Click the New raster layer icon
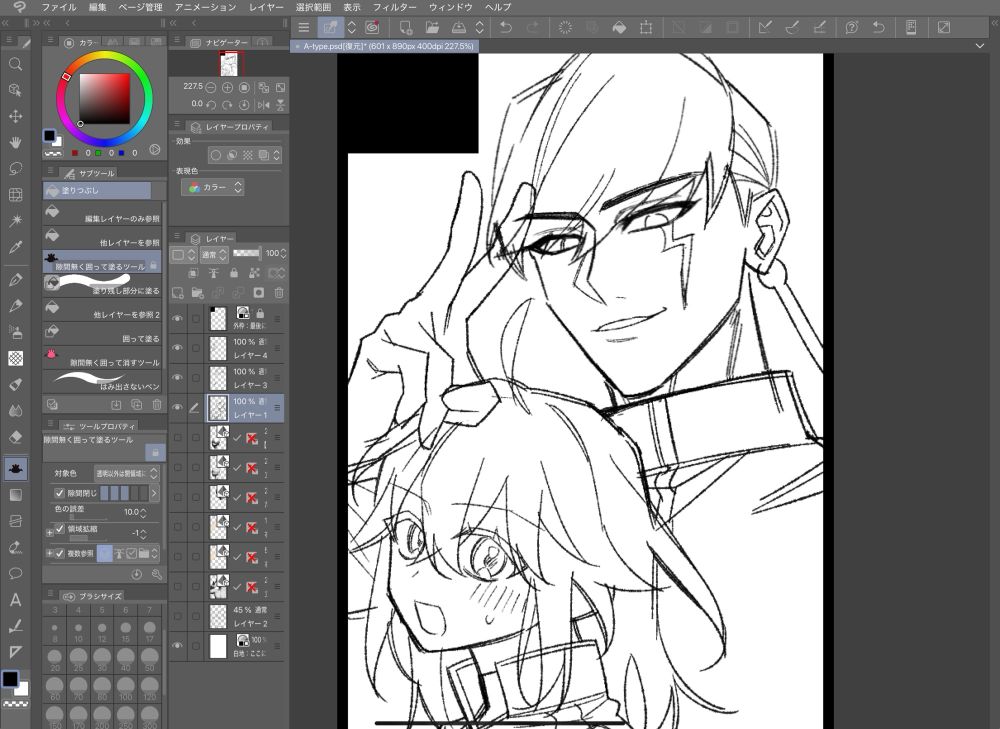 178,293
